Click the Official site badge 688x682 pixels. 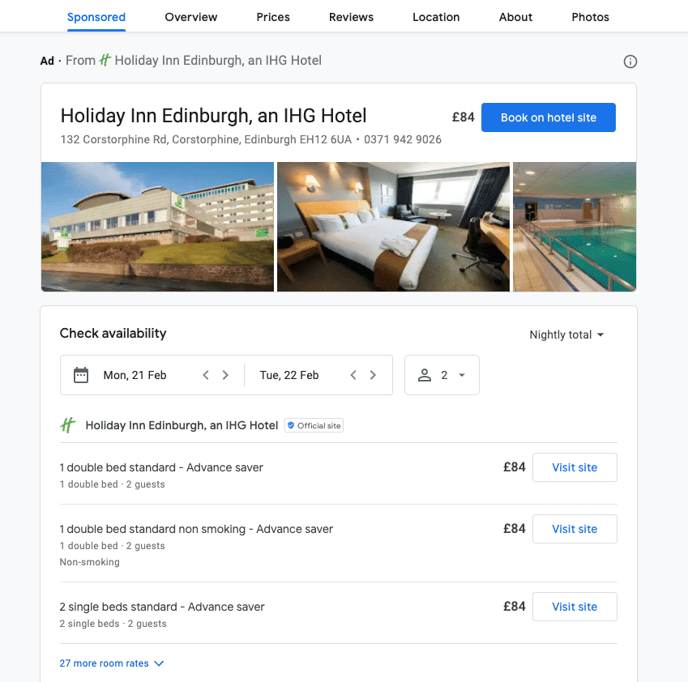point(314,425)
